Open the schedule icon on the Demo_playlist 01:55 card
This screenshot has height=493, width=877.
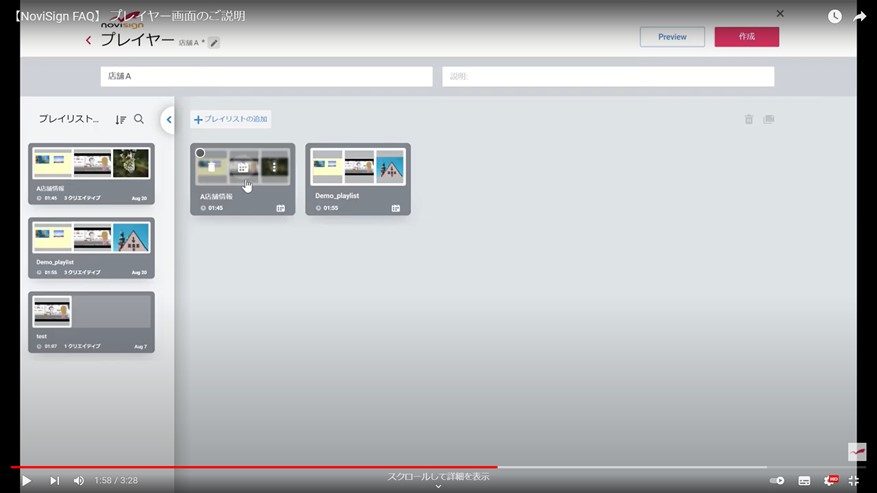pos(395,208)
